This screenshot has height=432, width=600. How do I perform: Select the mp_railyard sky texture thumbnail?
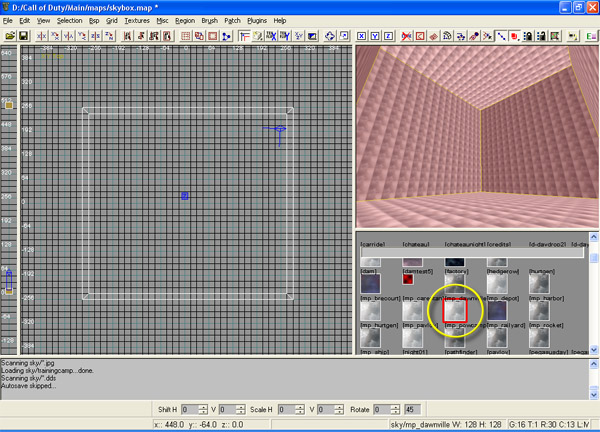497,338
